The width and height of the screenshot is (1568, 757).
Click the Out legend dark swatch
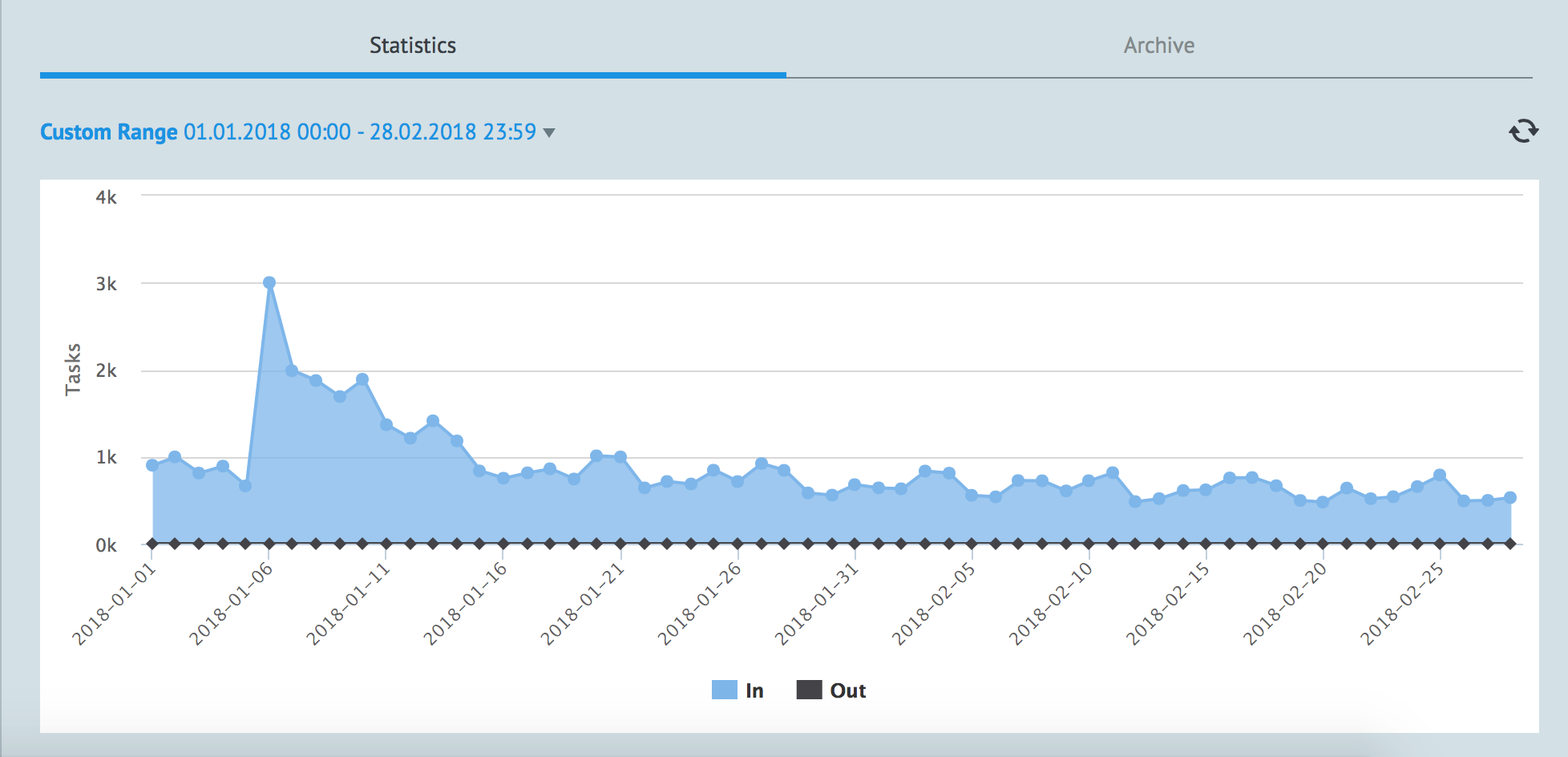coord(809,690)
